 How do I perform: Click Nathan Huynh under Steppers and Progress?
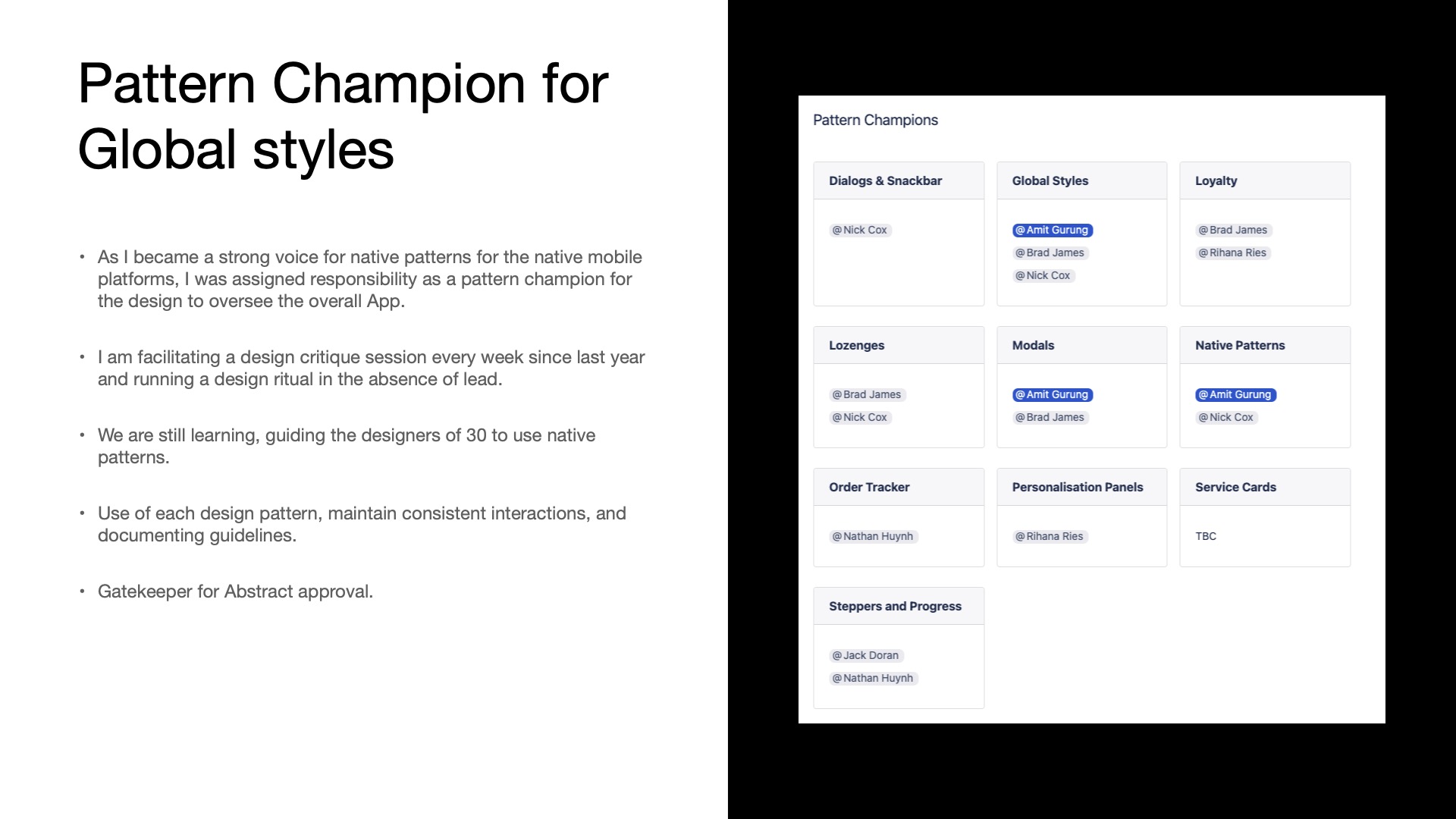click(873, 679)
